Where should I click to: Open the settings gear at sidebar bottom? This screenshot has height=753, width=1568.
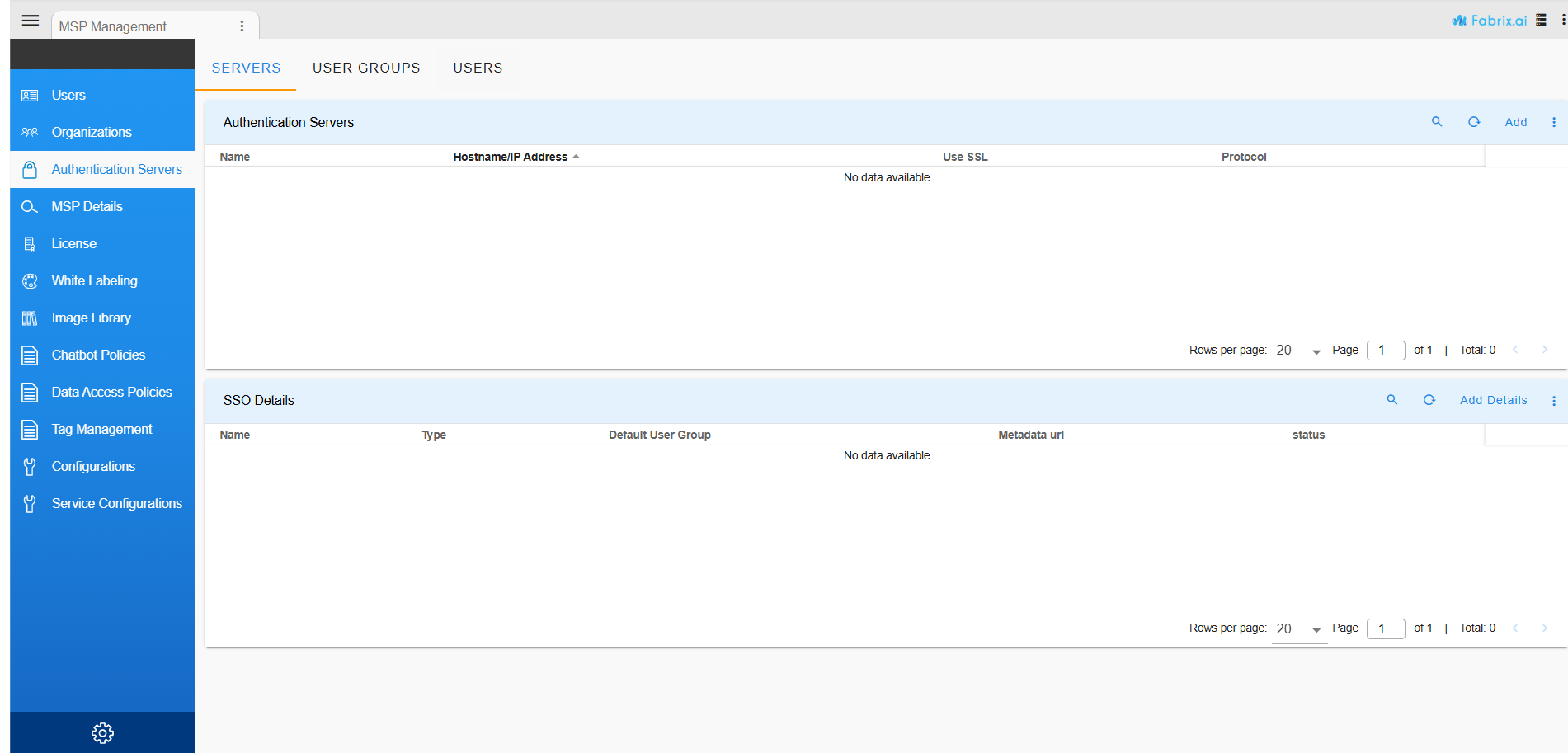(102, 732)
